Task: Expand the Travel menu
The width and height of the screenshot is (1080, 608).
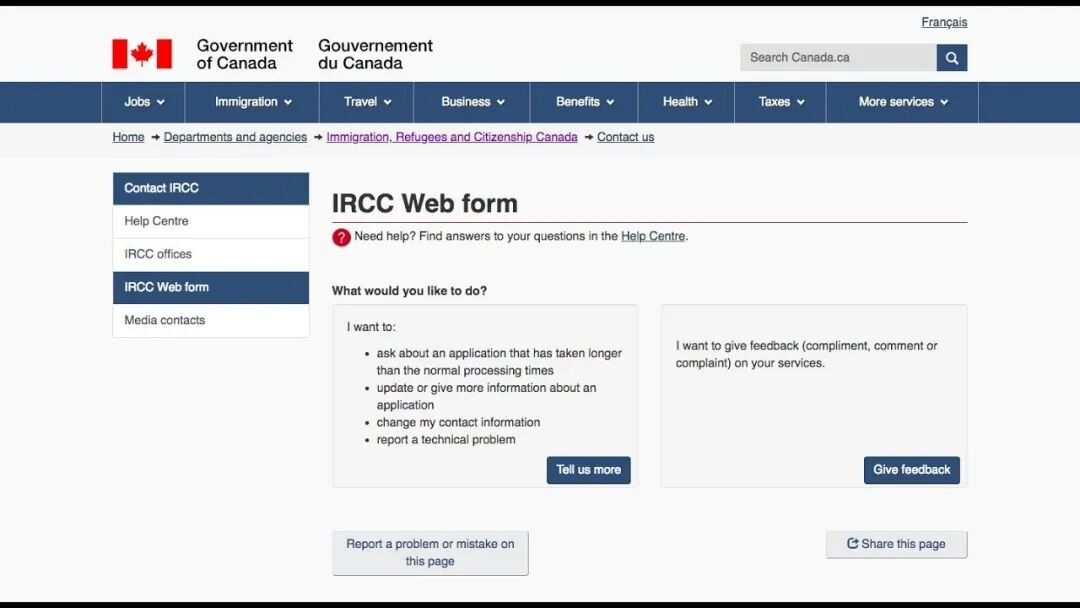Action: (367, 102)
